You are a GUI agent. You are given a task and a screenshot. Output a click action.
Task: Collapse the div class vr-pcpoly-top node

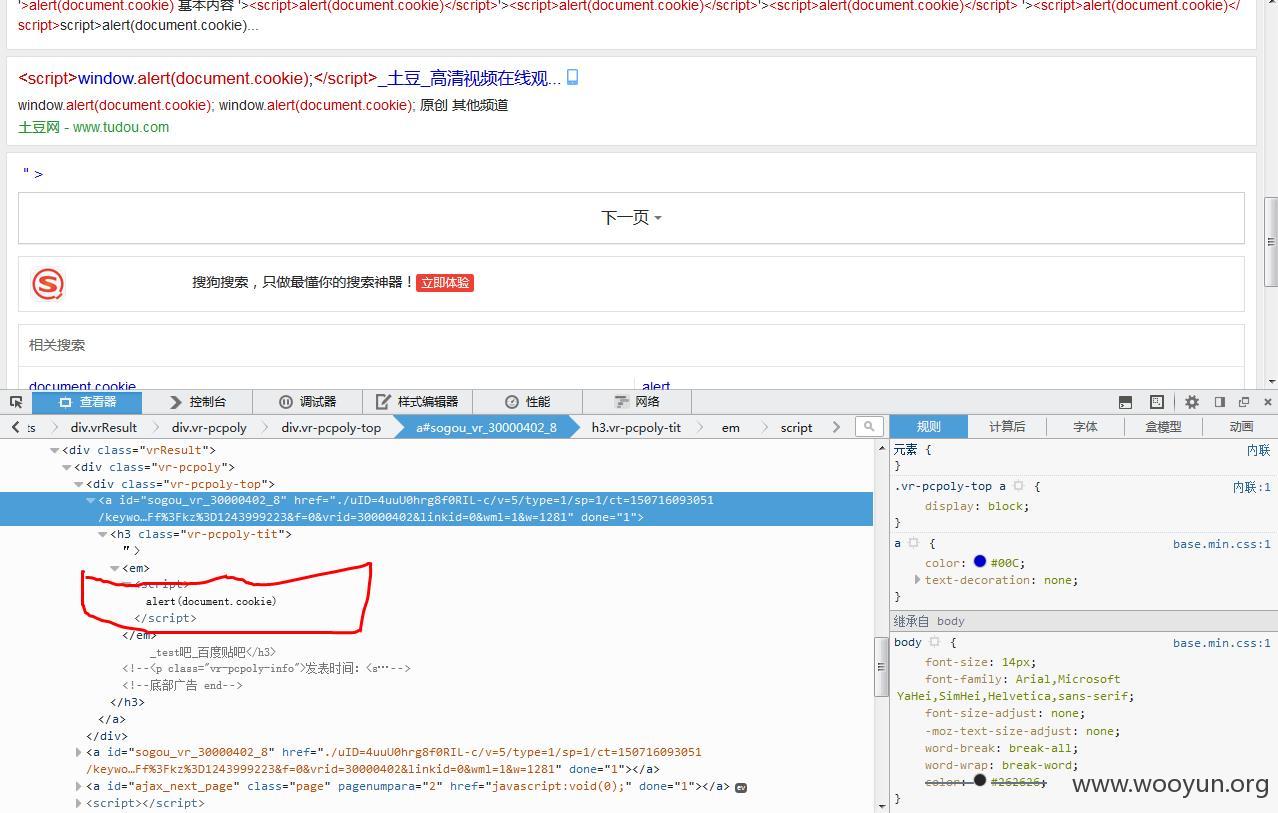pos(78,484)
